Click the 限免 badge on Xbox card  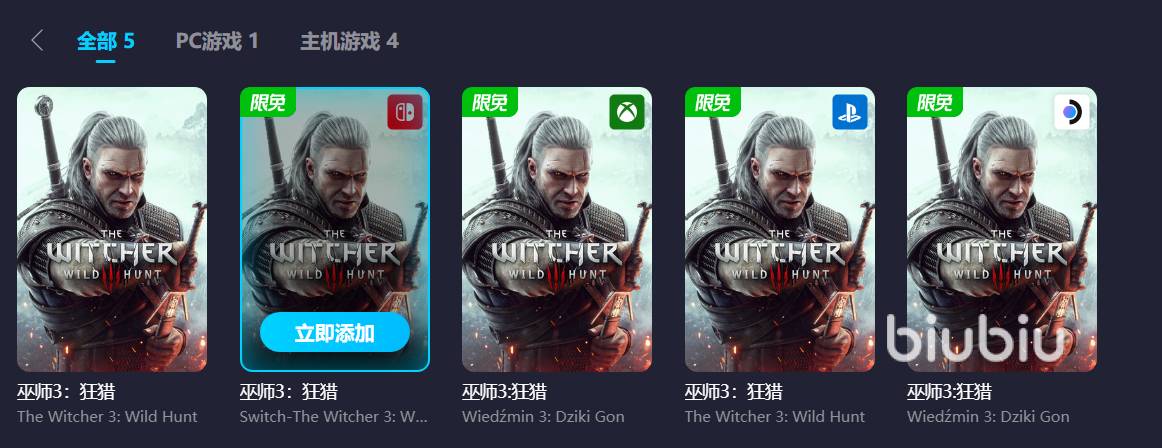pyautogui.click(x=490, y=102)
